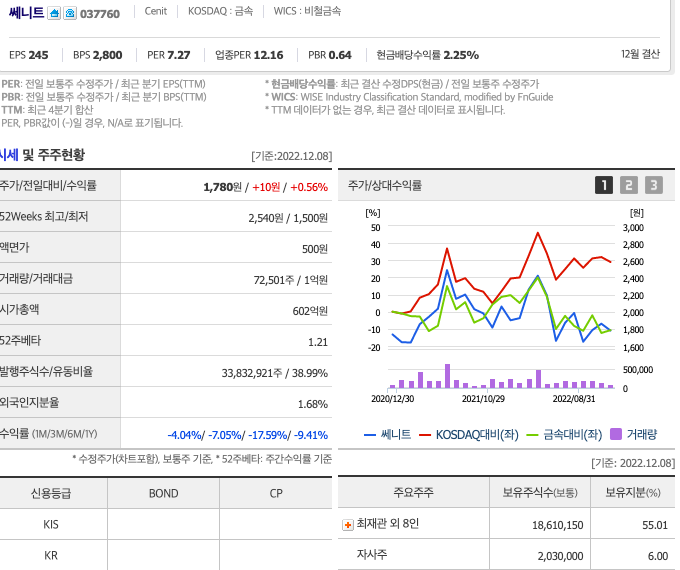
Task: Click the 보유주식수(보통) column header
Action: (x=540, y=492)
